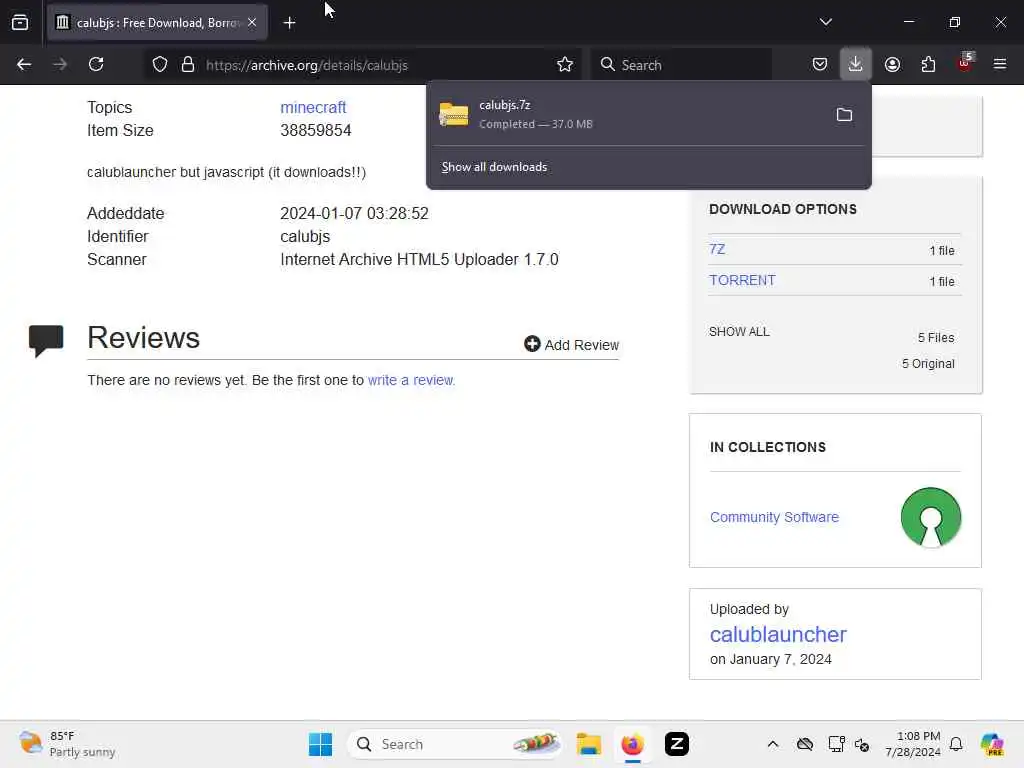Go back to previous page

click(24, 65)
